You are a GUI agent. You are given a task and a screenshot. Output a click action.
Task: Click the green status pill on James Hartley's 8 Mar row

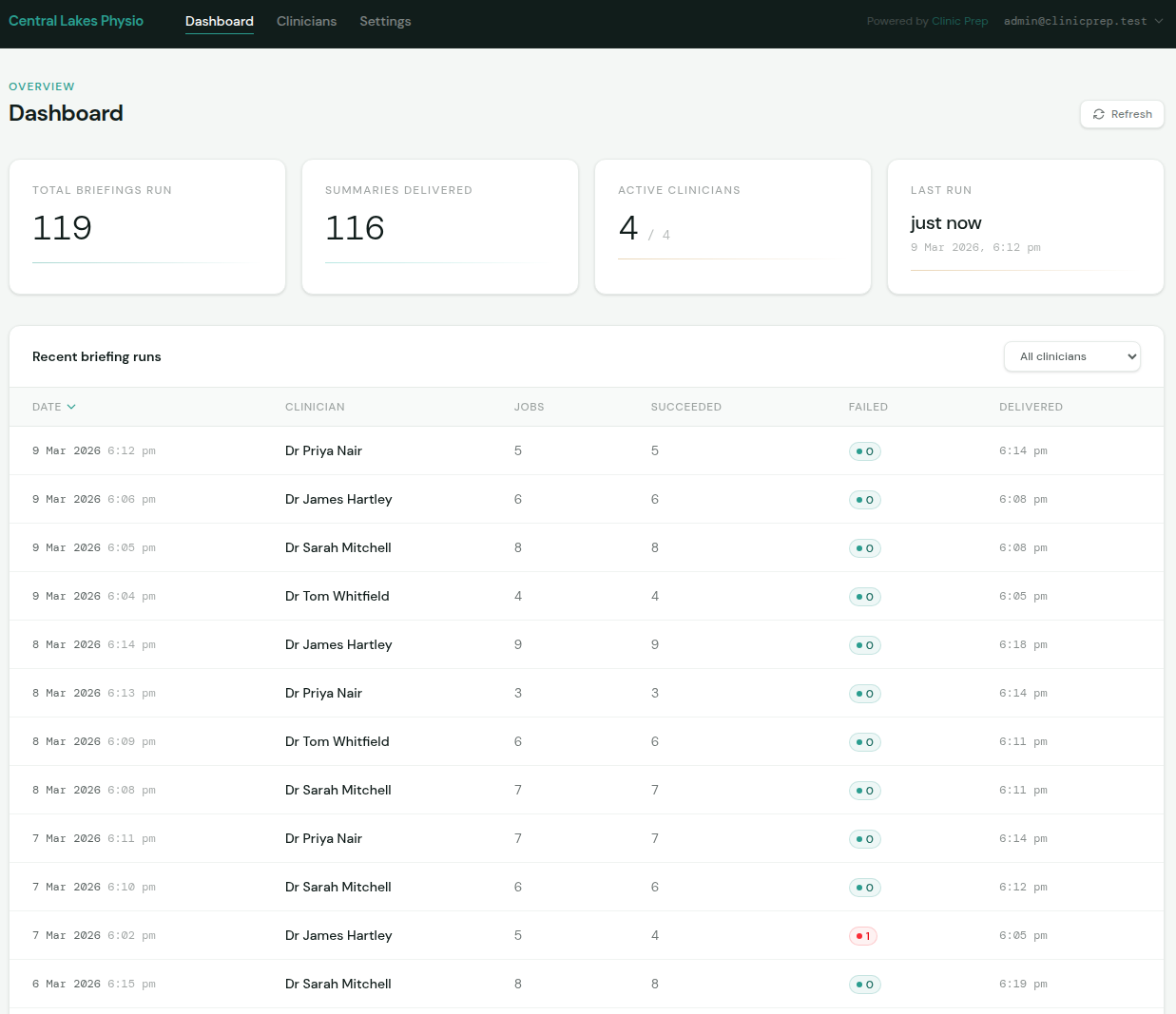coord(864,644)
